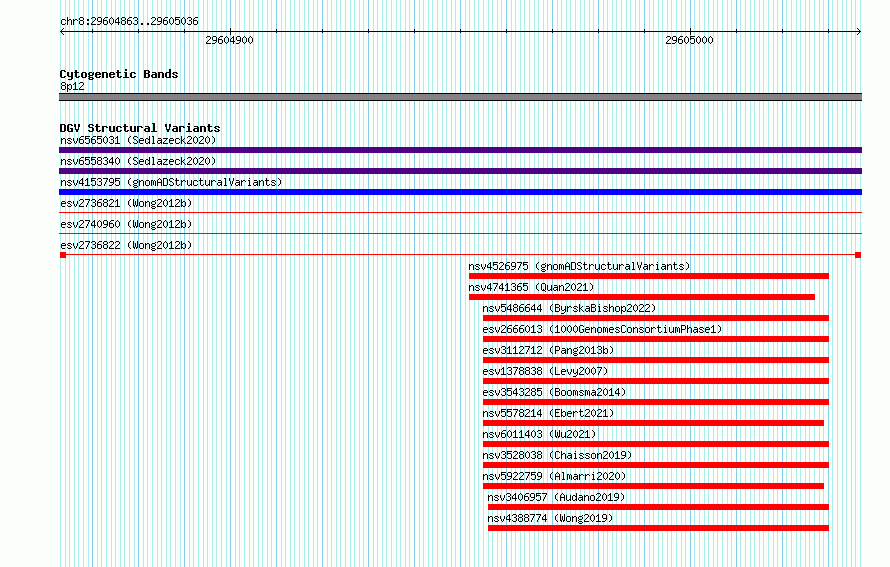Image resolution: width=890 pixels, height=567 pixels.
Task: Click the red bar under esv1378838
Action: (656, 381)
